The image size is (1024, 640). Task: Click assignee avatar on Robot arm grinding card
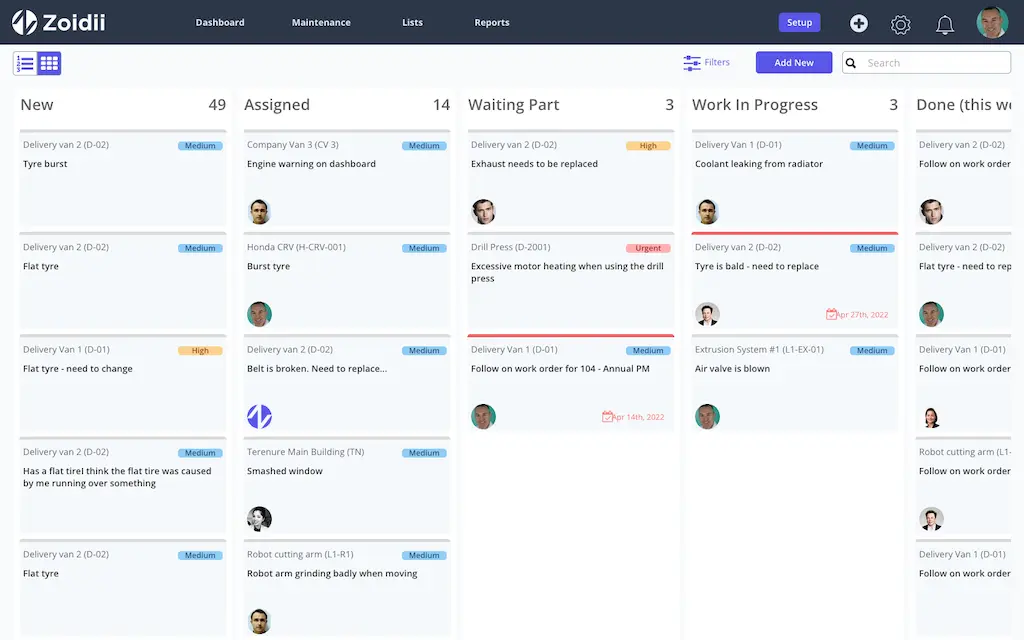coord(259,621)
